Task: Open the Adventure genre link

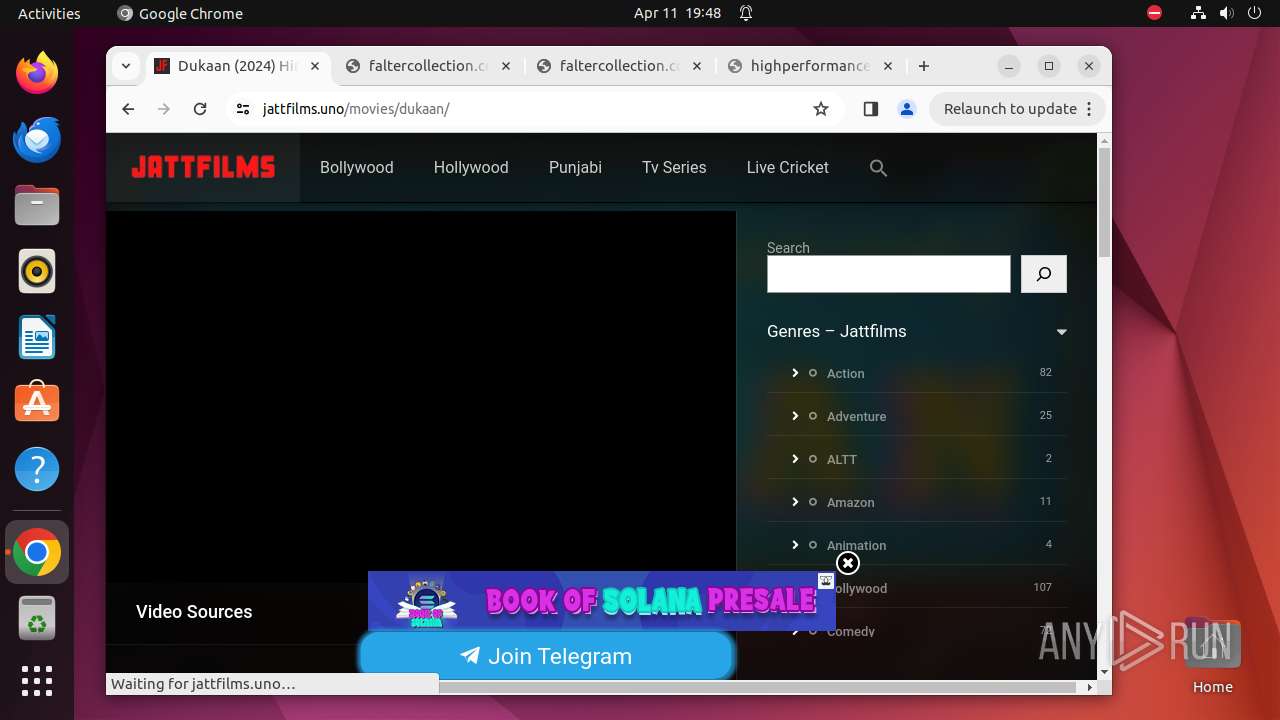Action: (856, 417)
